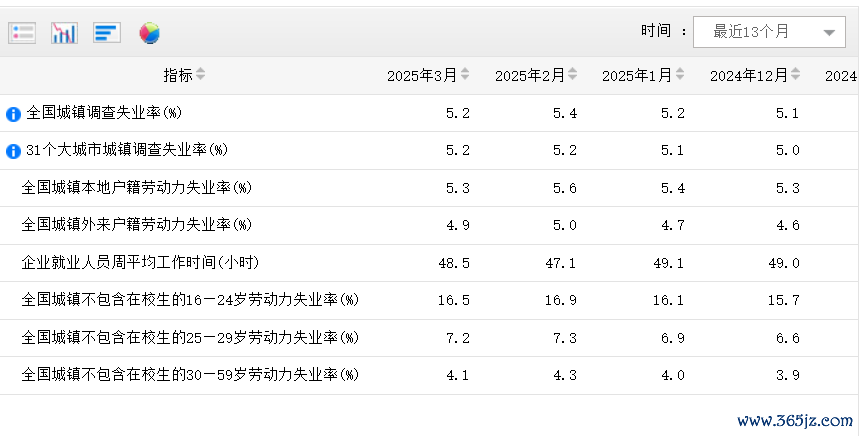
Task: Open the bar chart view icon
Action: coord(64,33)
